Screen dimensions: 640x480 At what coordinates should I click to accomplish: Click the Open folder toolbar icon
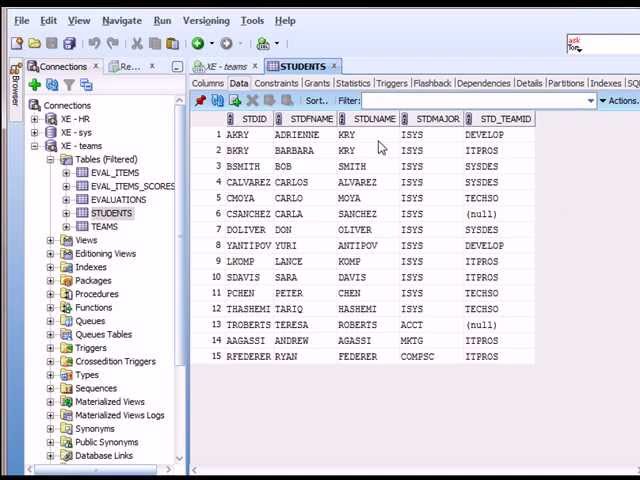pos(35,43)
